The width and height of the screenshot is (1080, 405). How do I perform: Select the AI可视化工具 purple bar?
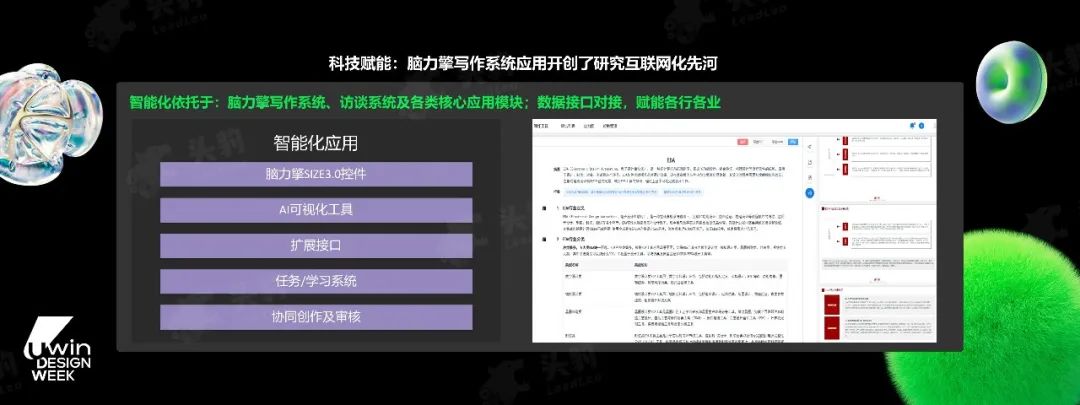click(x=316, y=210)
